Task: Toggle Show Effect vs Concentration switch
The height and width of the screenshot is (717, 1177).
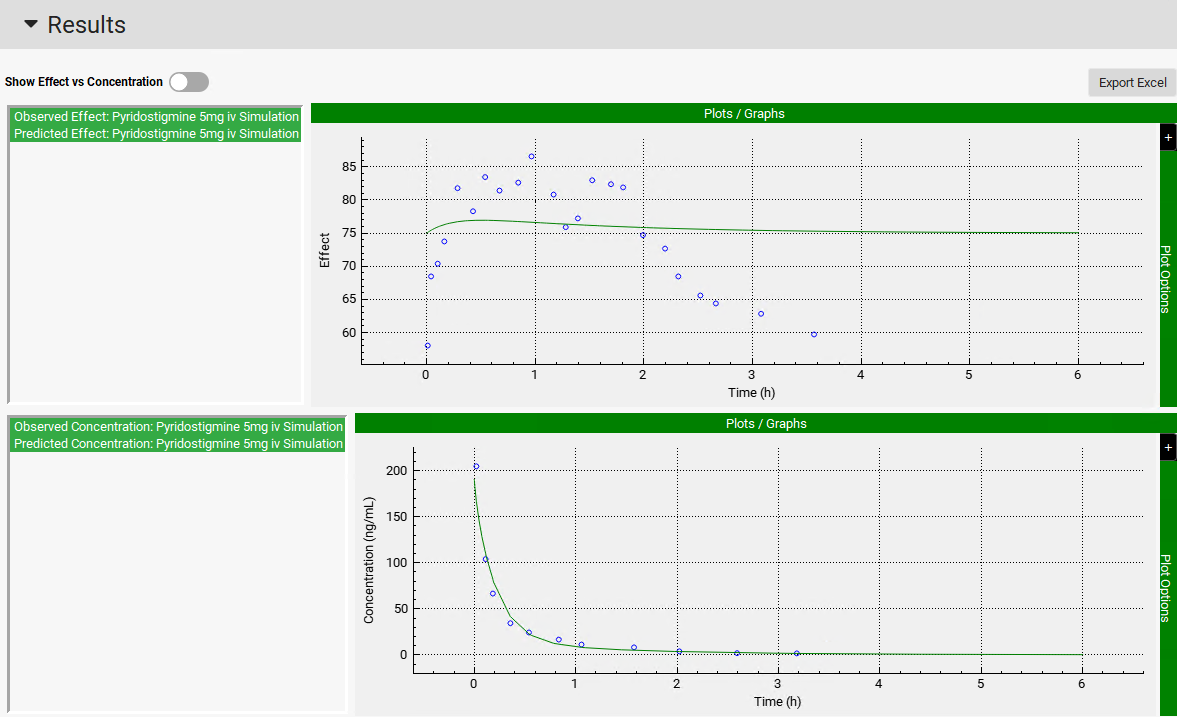Action: tap(189, 82)
